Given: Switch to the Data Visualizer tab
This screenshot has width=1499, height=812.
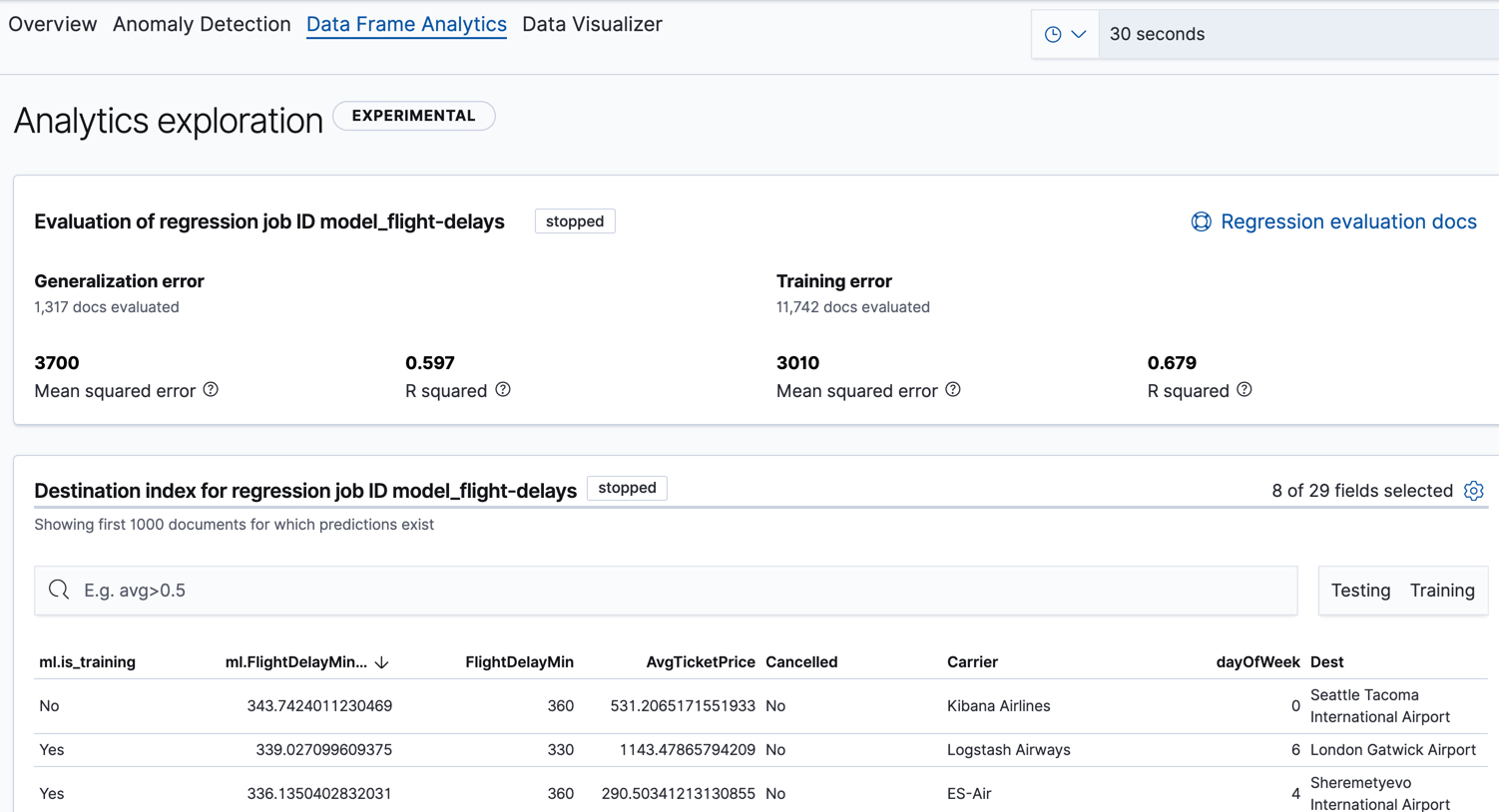Looking at the screenshot, I should coord(592,24).
